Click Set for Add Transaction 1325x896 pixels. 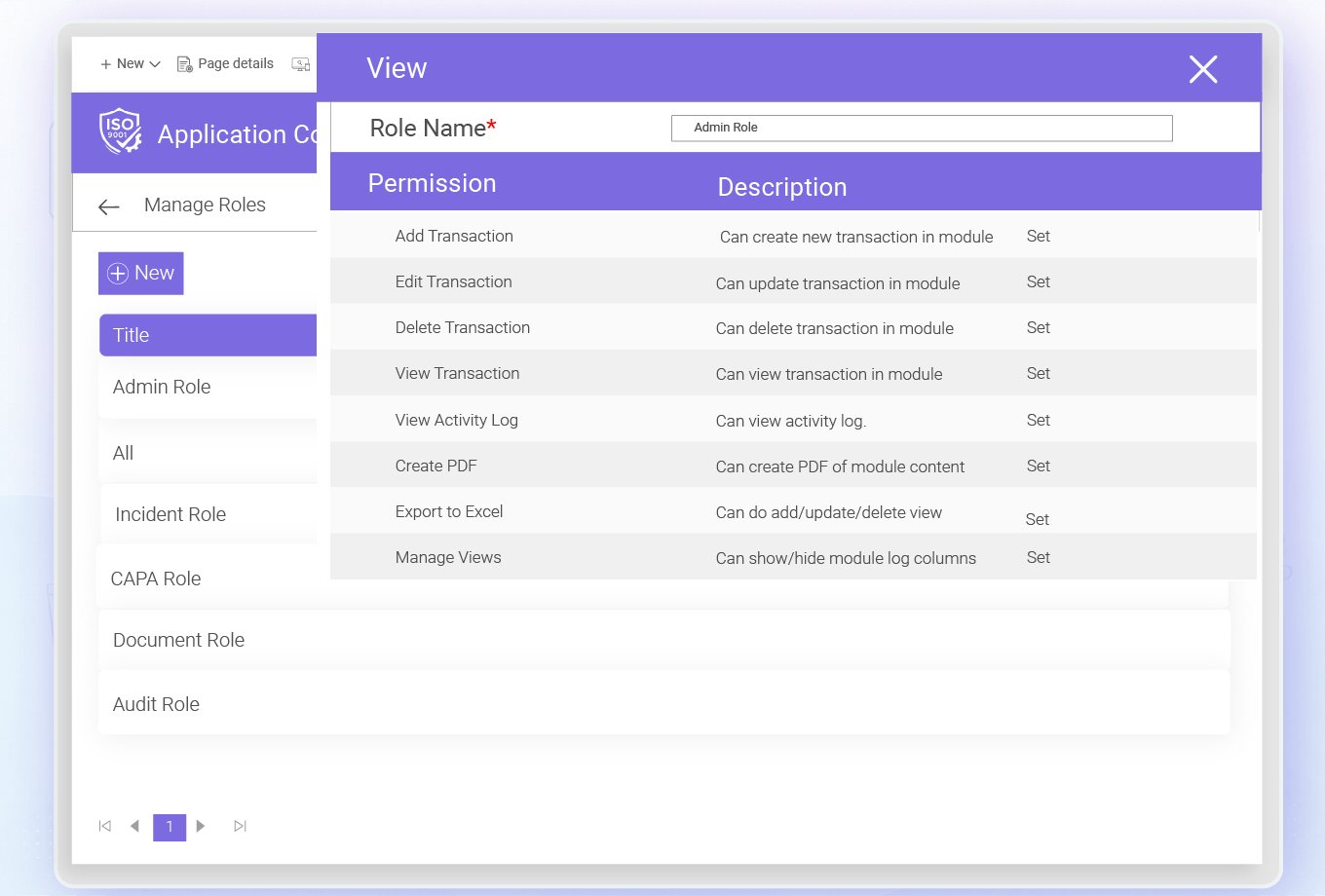(x=1039, y=237)
